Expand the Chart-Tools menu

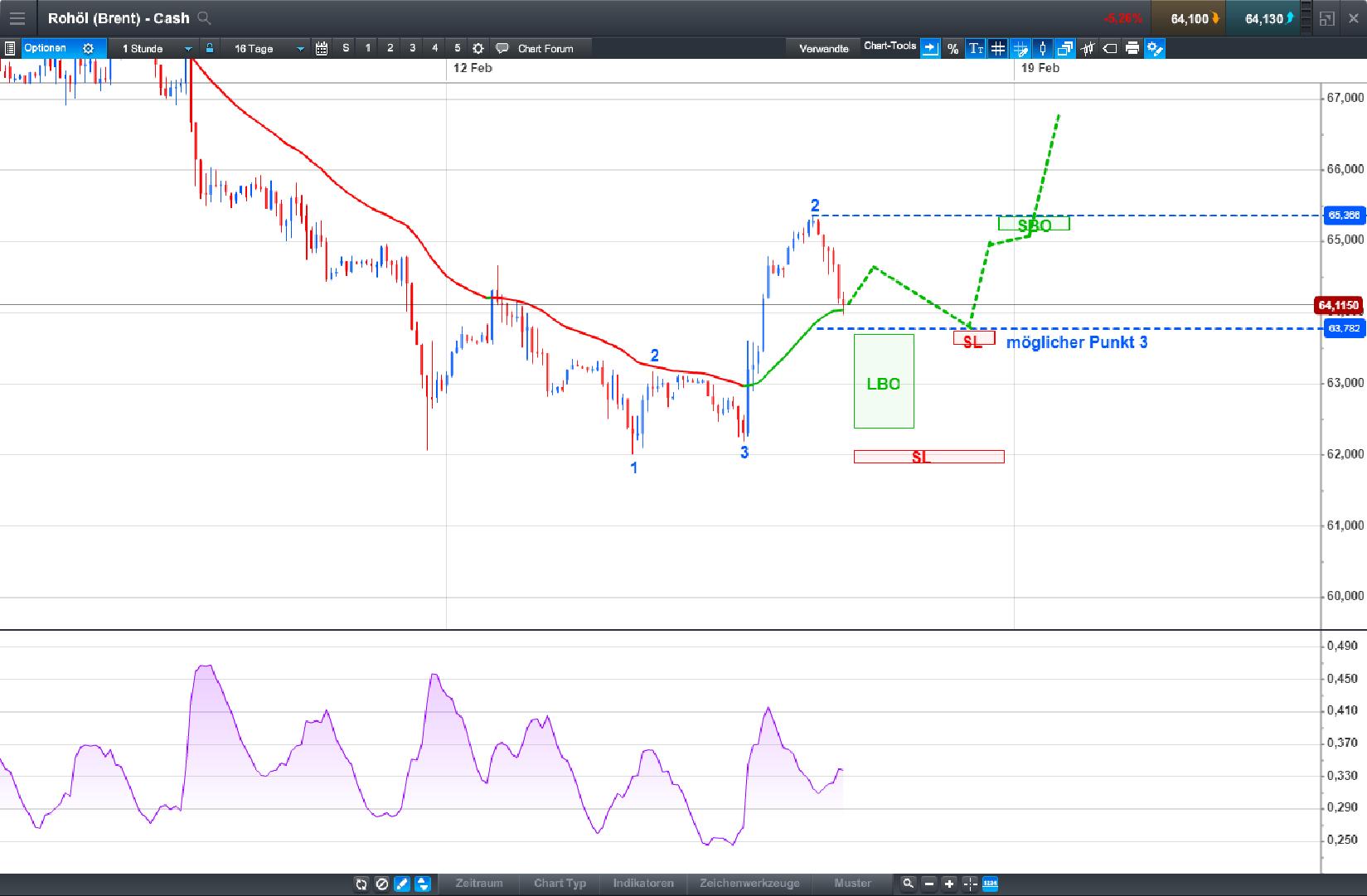pos(890,46)
